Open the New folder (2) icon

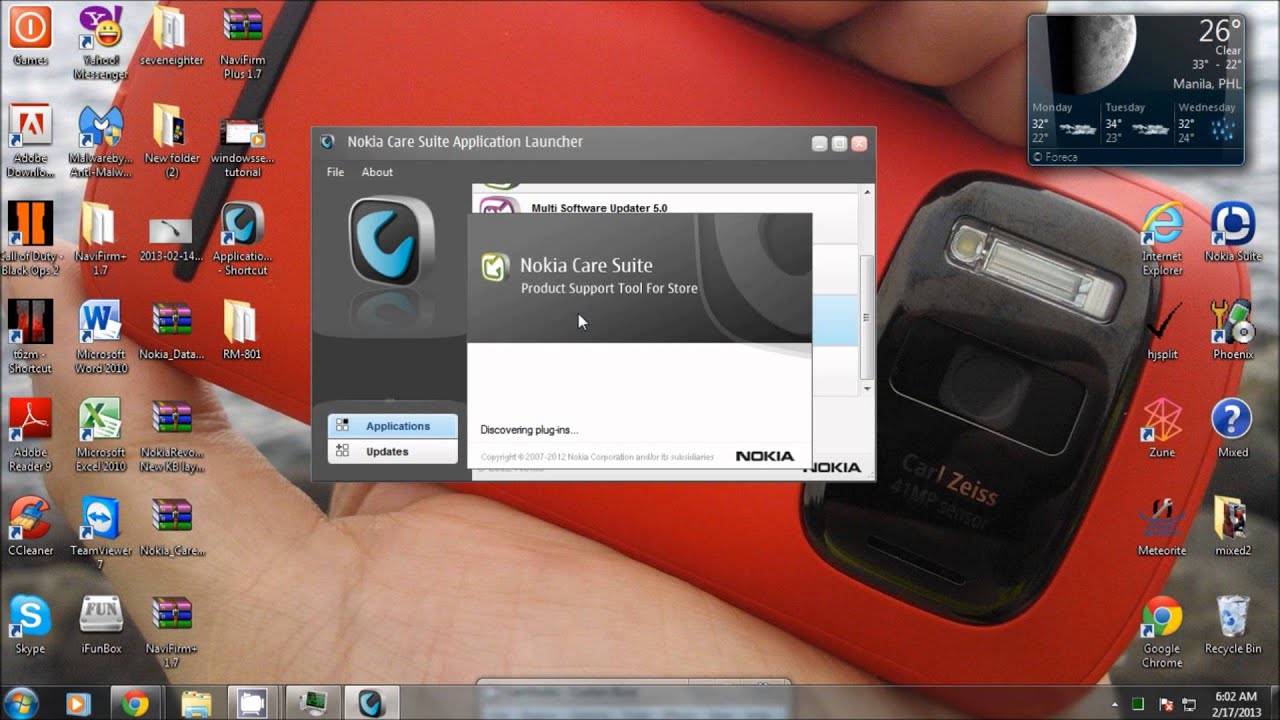coord(172,141)
